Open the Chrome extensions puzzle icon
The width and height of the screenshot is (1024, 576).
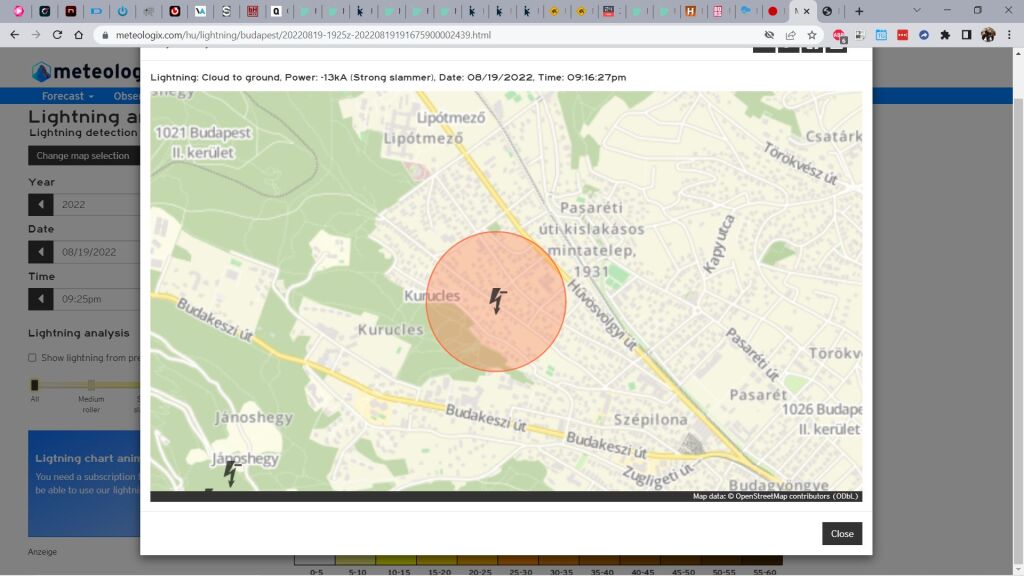click(x=945, y=35)
